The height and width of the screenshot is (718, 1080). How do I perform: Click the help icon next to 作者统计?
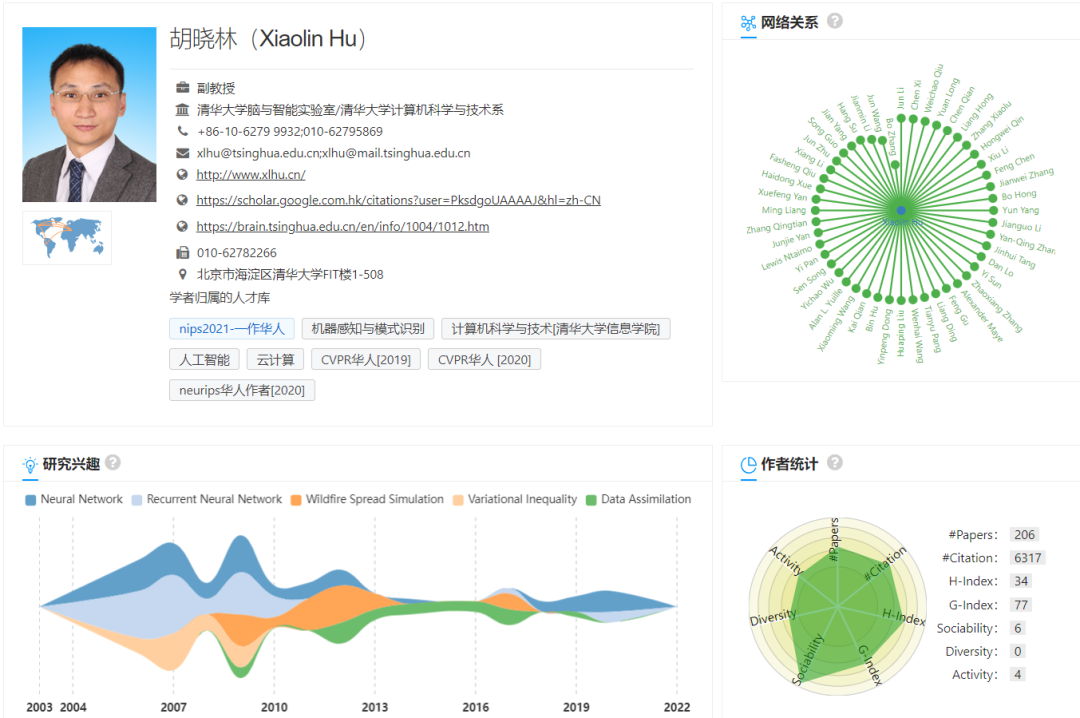point(834,462)
